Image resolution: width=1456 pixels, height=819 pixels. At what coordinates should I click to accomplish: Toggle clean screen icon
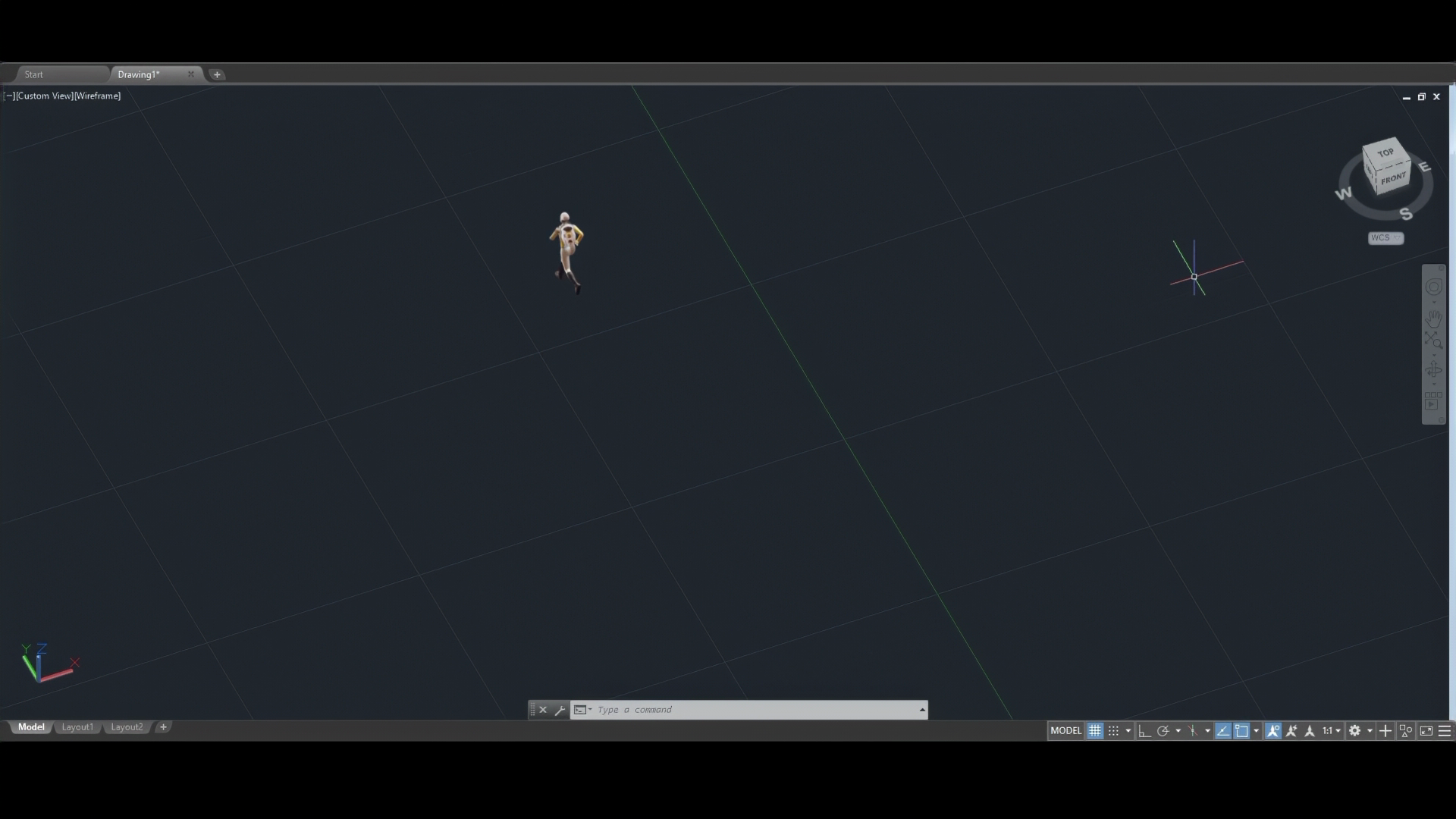(1426, 731)
